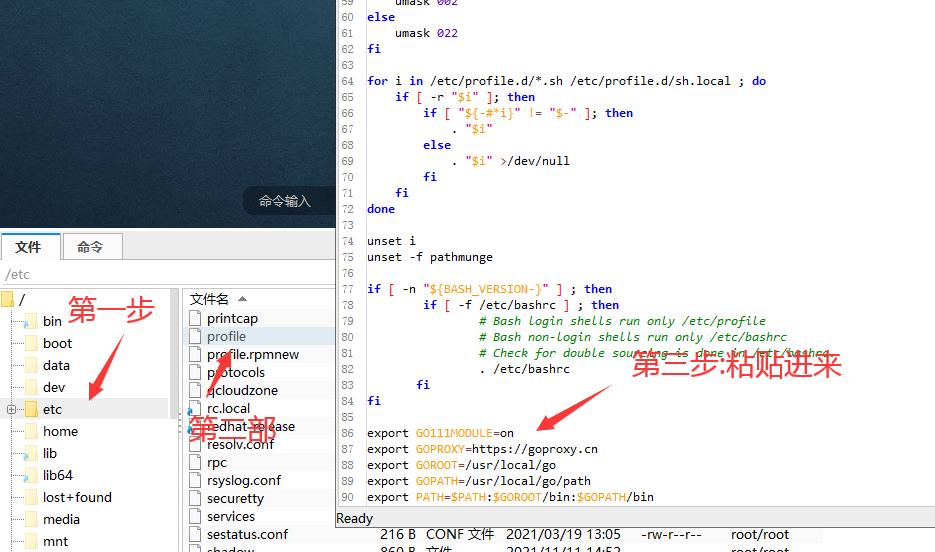935x552 pixels.
Task: Click the boot folder icon
Action: coord(32,343)
